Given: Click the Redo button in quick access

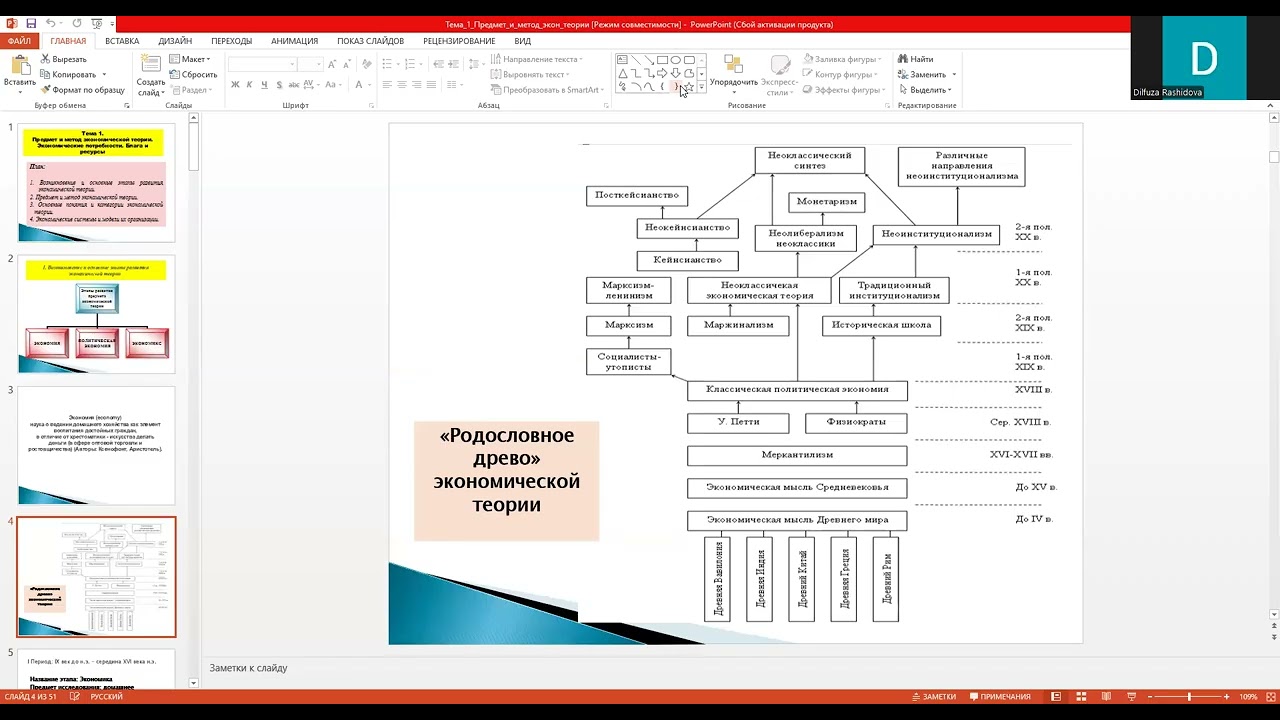Looking at the screenshot, I should pos(77,24).
